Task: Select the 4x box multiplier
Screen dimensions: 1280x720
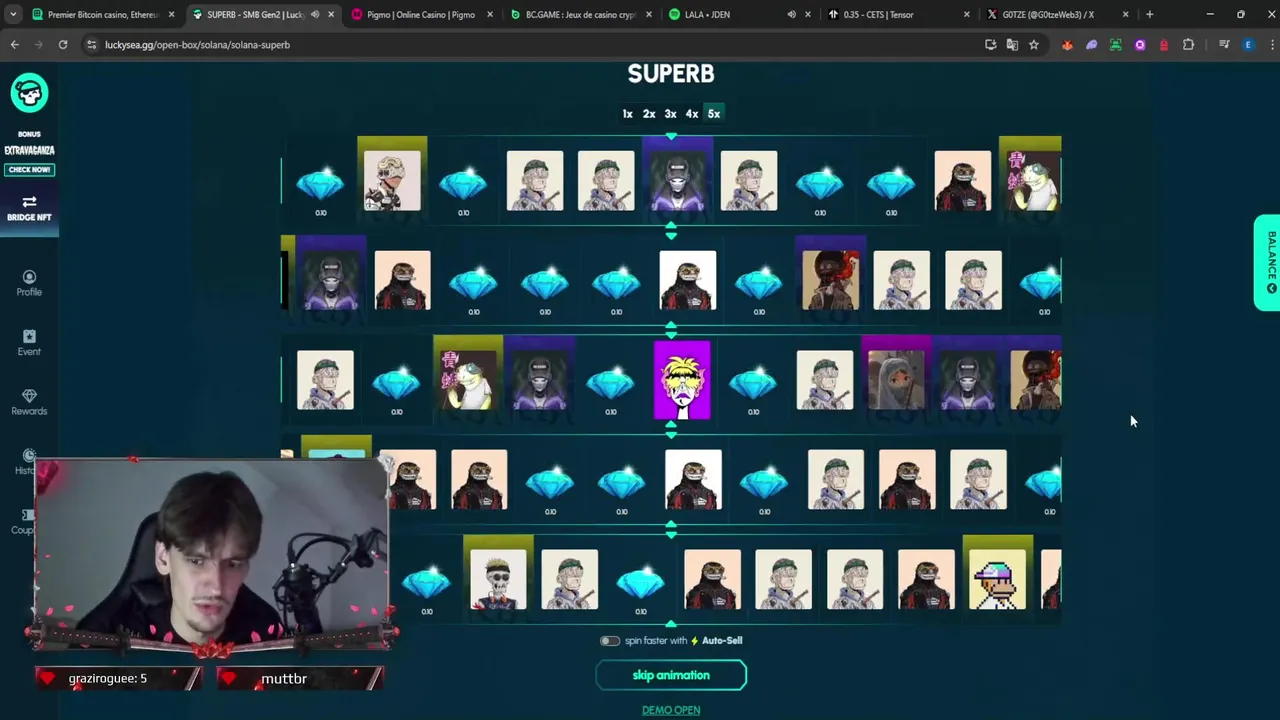Action: [692, 114]
